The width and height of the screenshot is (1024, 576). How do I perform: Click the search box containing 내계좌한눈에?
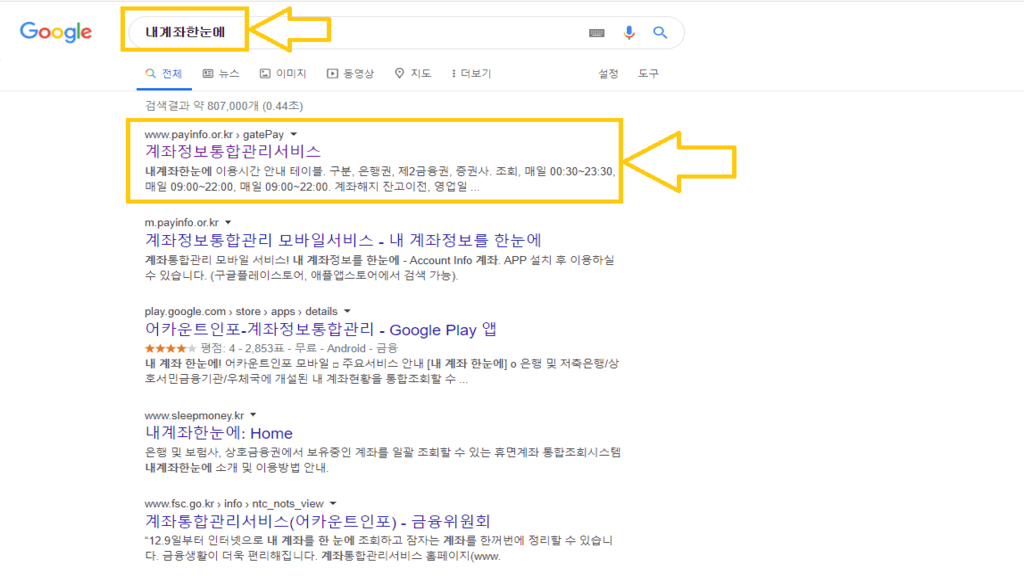pyautogui.click(x=405, y=33)
